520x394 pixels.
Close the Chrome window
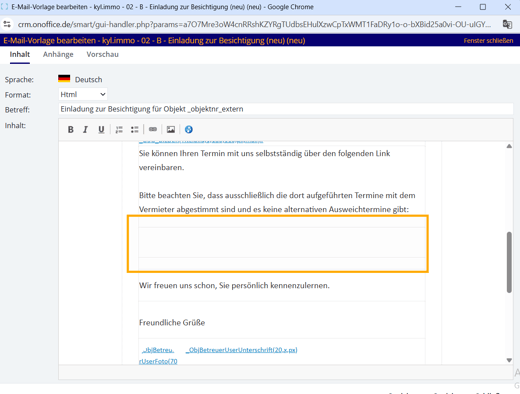click(x=508, y=7)
